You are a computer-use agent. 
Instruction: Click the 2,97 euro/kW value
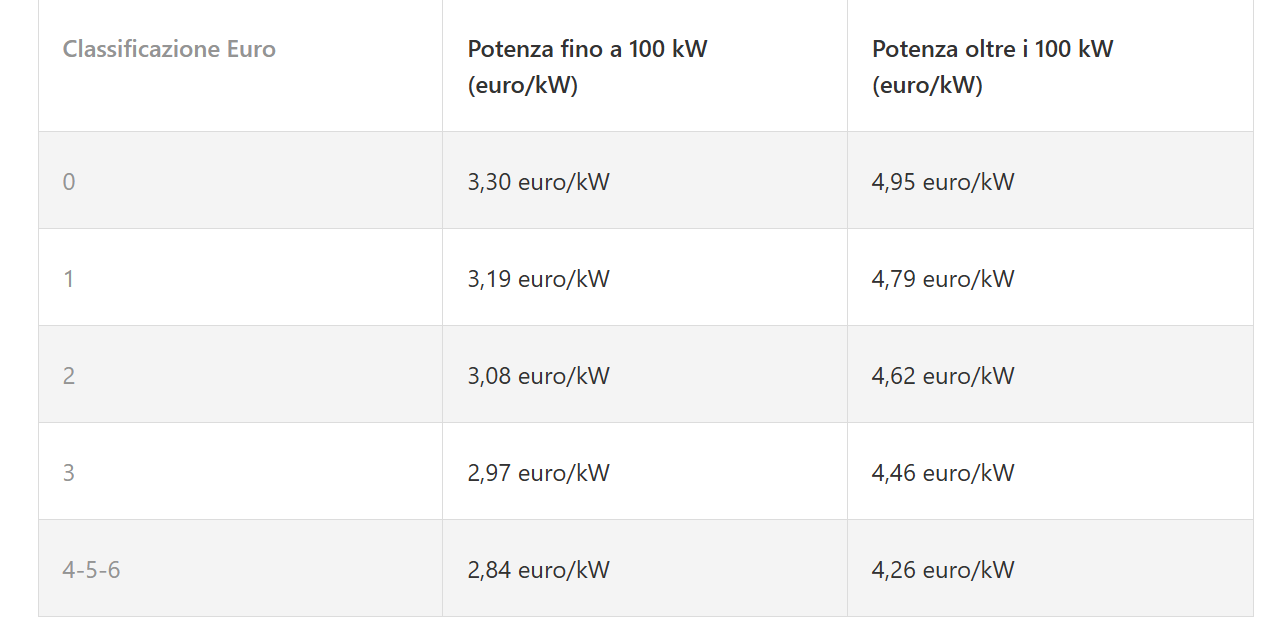coord(538,473)
